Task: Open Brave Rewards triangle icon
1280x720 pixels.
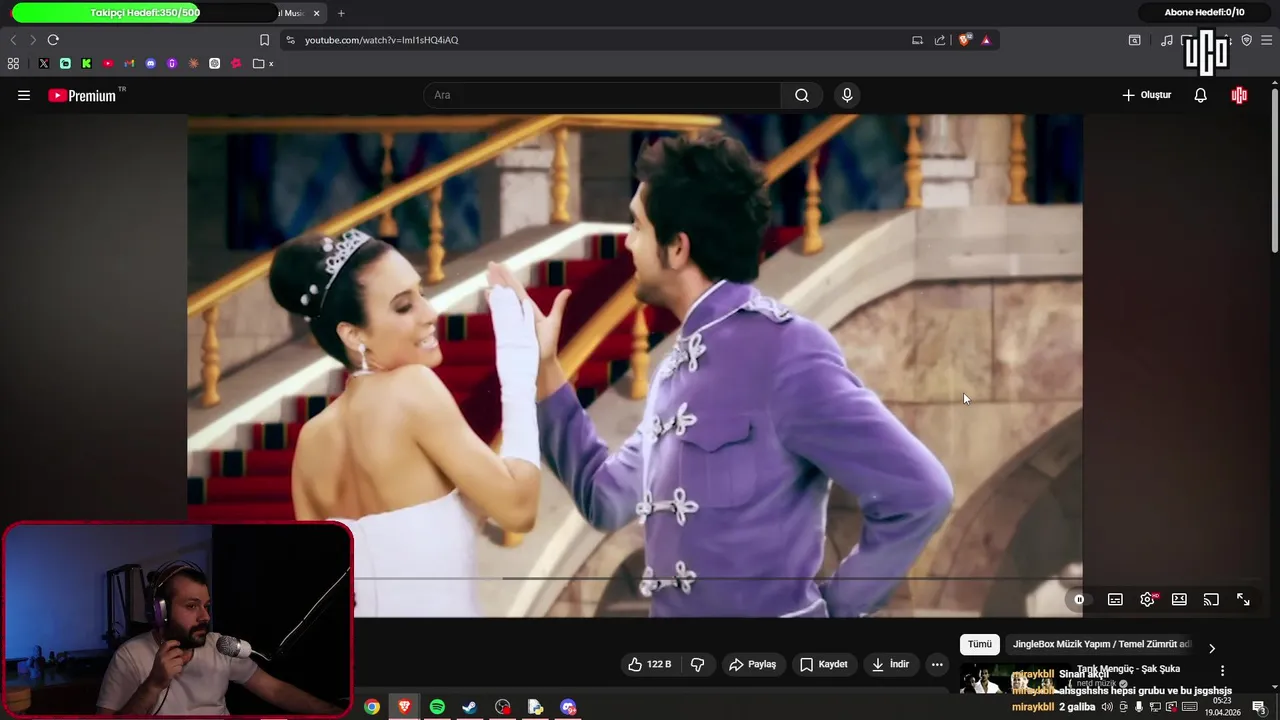Action: click(x=986, y=40)
